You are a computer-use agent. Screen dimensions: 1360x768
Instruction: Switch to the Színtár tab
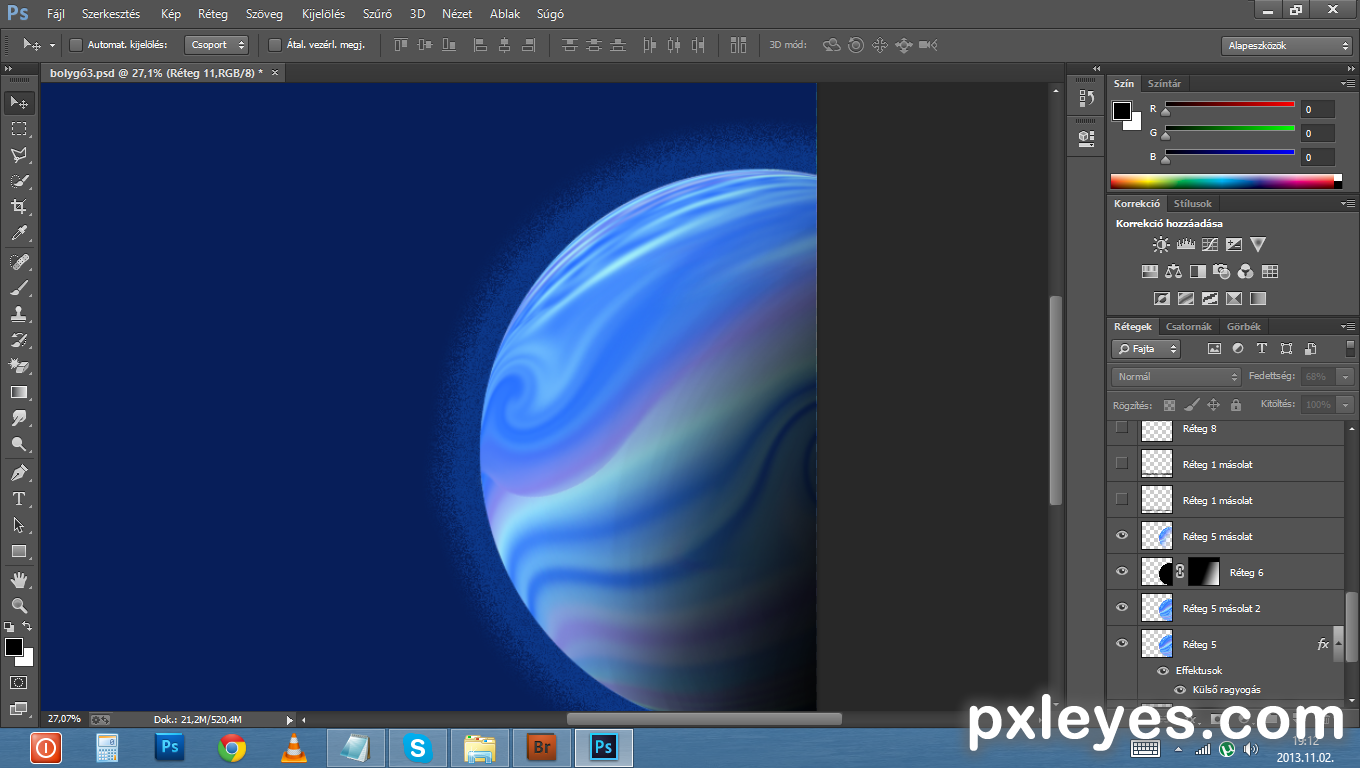pyautogui.click(x=1164, y=84)
